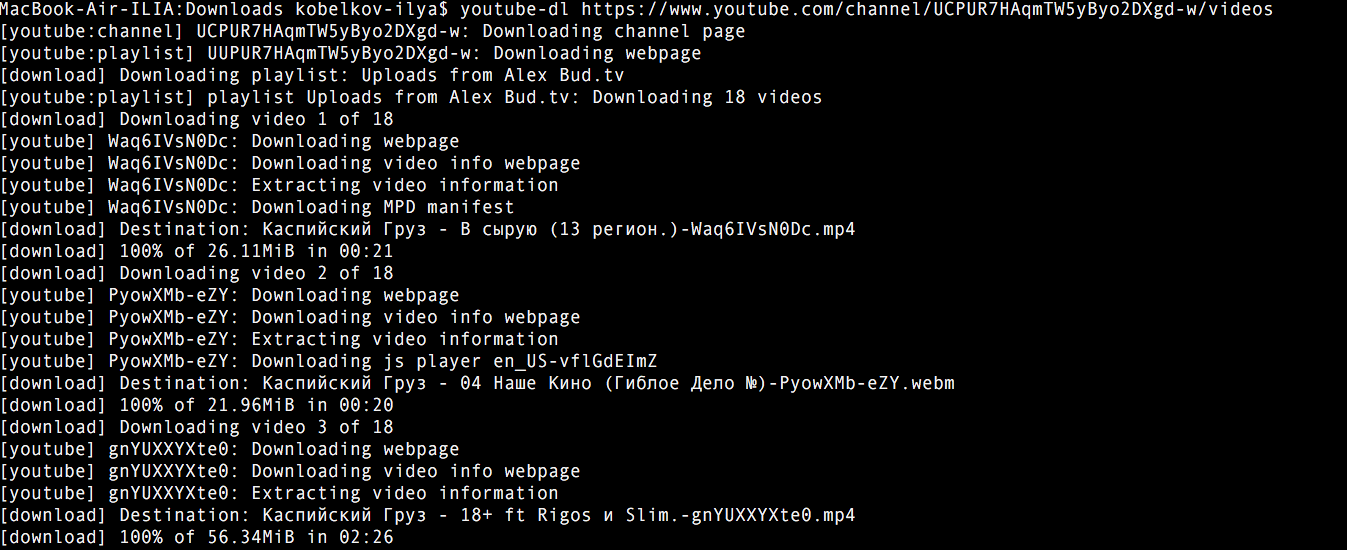This screenshot has height=550, width=1347.
Task: Click filename ending in Waq6IVsN0Dc.mp4
Action: [559, 229]
